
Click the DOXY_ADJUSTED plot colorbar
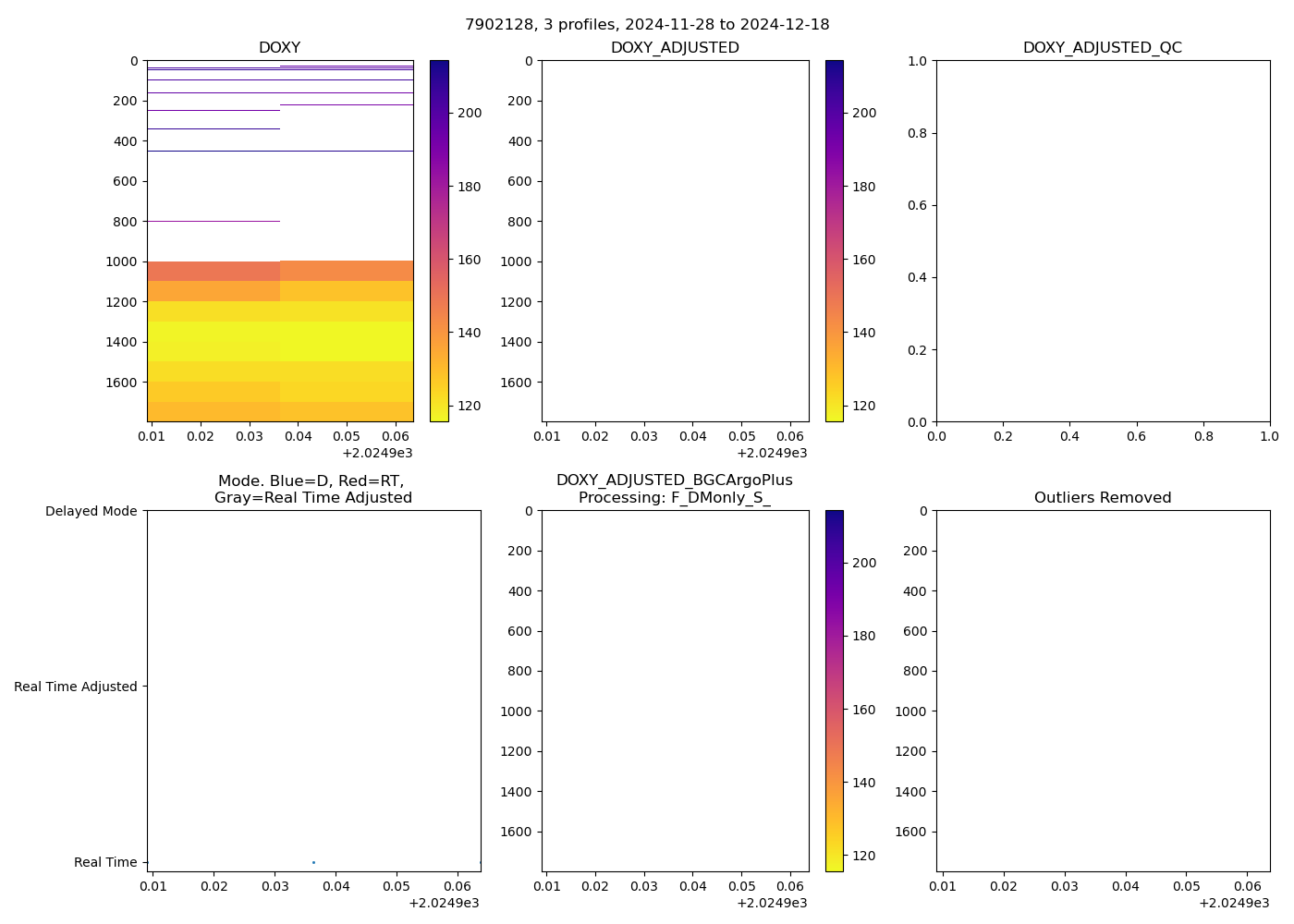834,240
